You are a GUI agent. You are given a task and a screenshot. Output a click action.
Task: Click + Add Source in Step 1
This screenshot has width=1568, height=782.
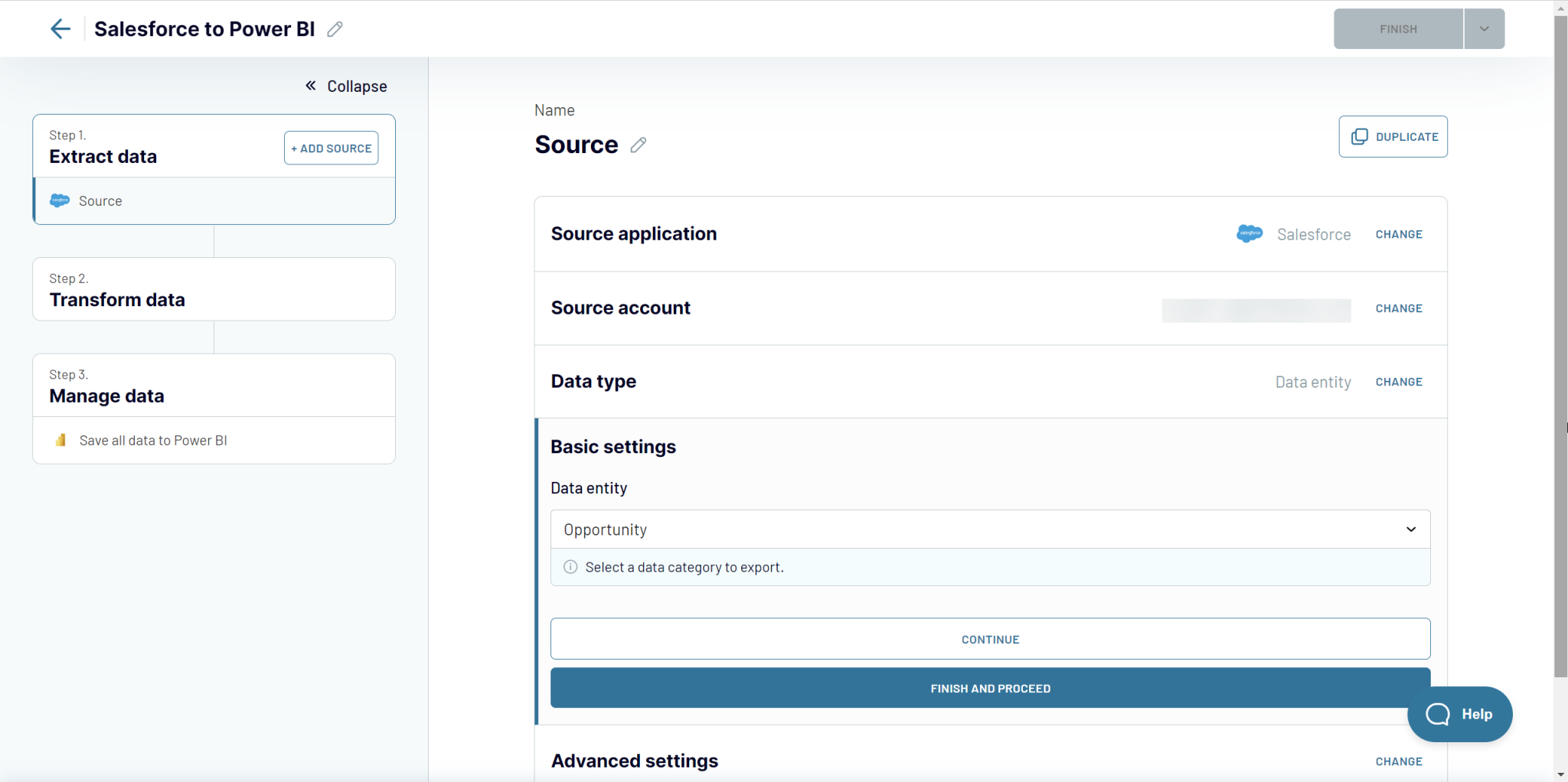330,148
